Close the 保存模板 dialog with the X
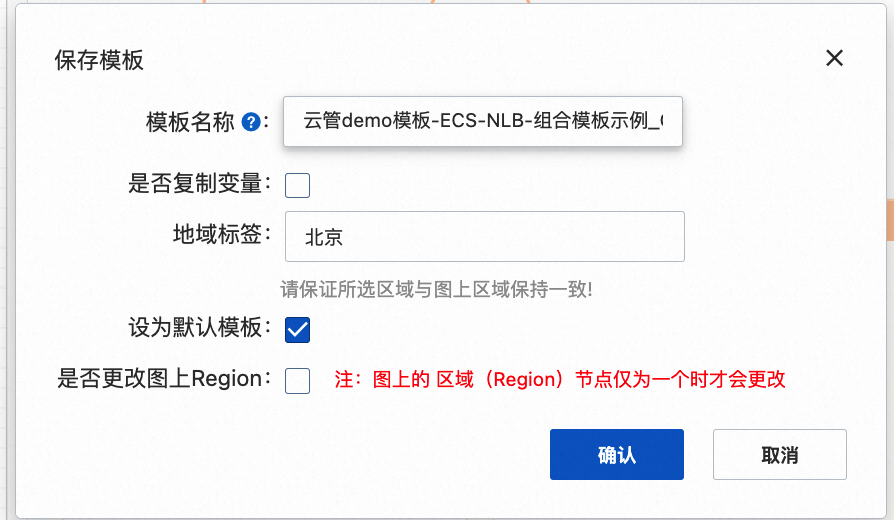Image resolution: width=894 pixels, height=520 pixels. [834, 58]
